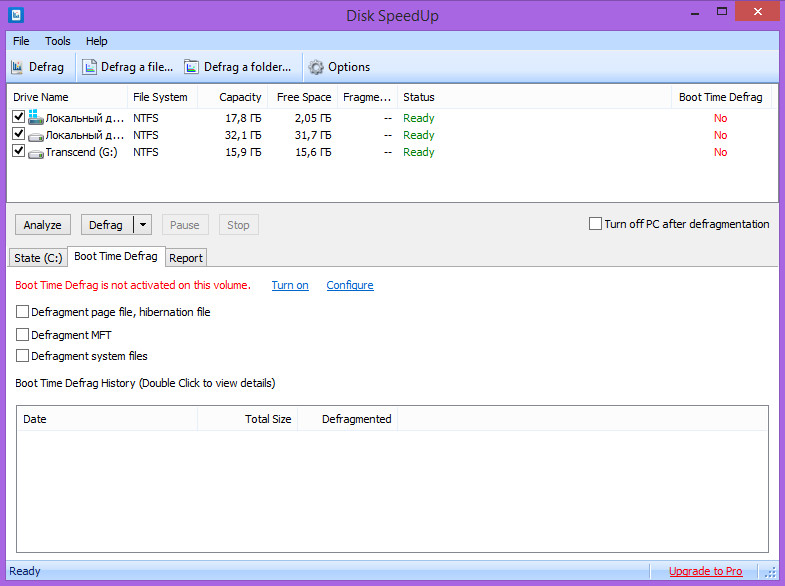Open the File menu
This screenshot has height=586, width=785.
point(21,41)
